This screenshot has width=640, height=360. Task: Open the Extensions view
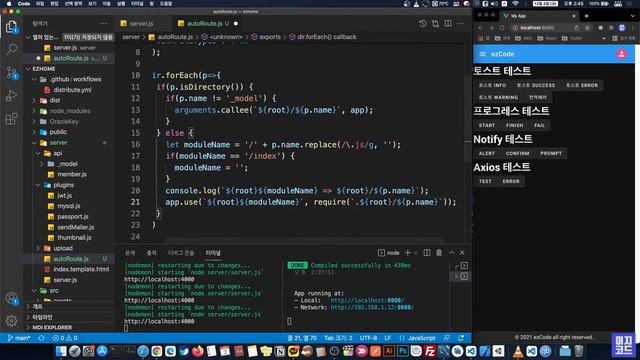(11, 119)
